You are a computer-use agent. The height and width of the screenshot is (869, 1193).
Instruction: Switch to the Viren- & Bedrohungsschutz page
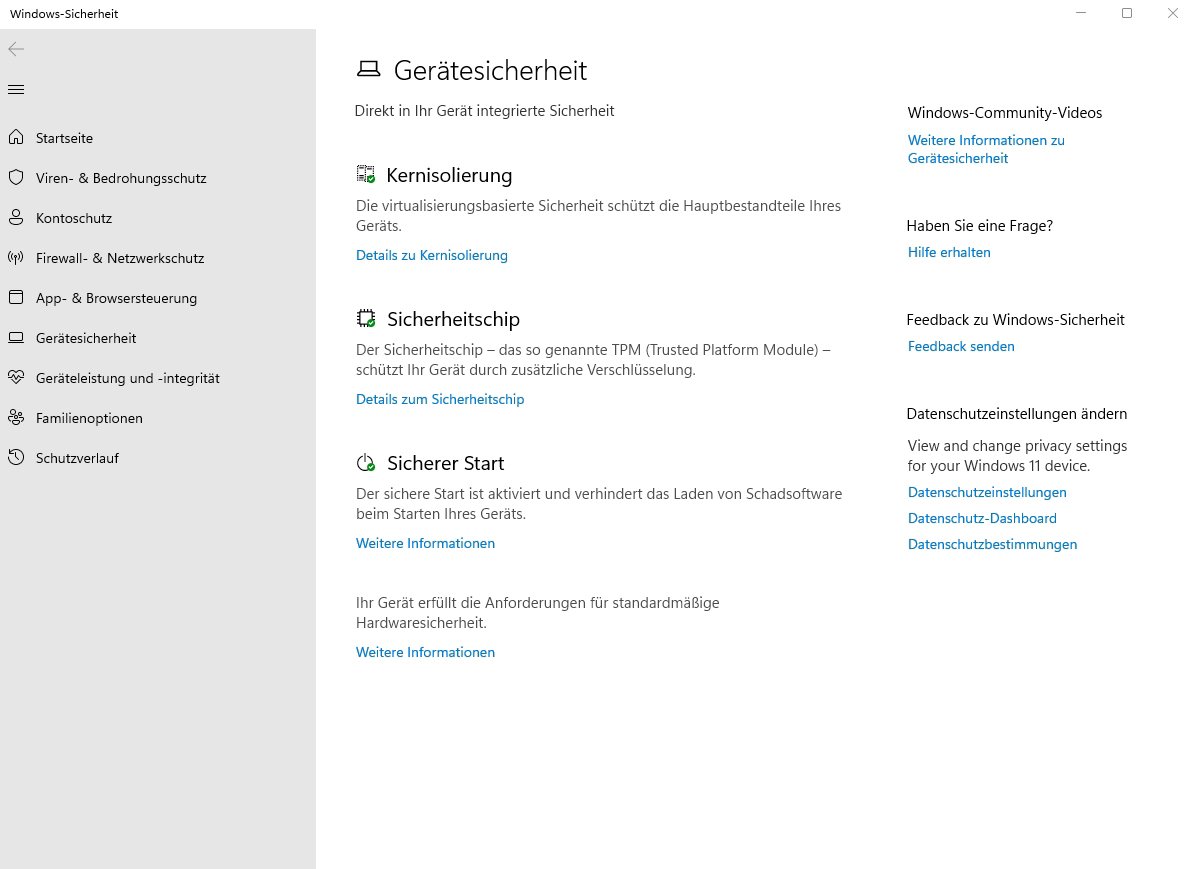coord(121,177)
